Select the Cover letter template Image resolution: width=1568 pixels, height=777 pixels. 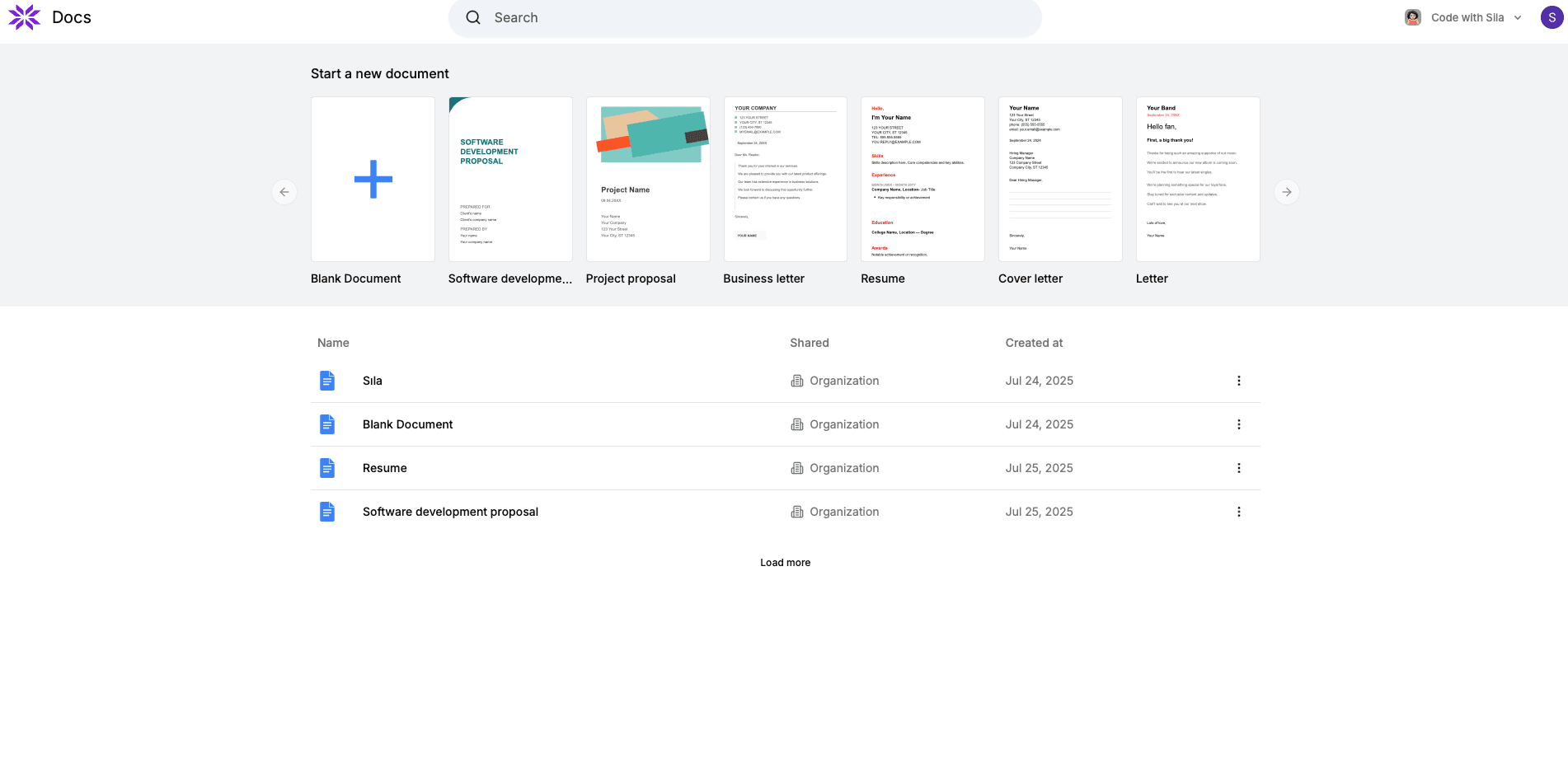pyautogui.click(x=1060, y=179)
